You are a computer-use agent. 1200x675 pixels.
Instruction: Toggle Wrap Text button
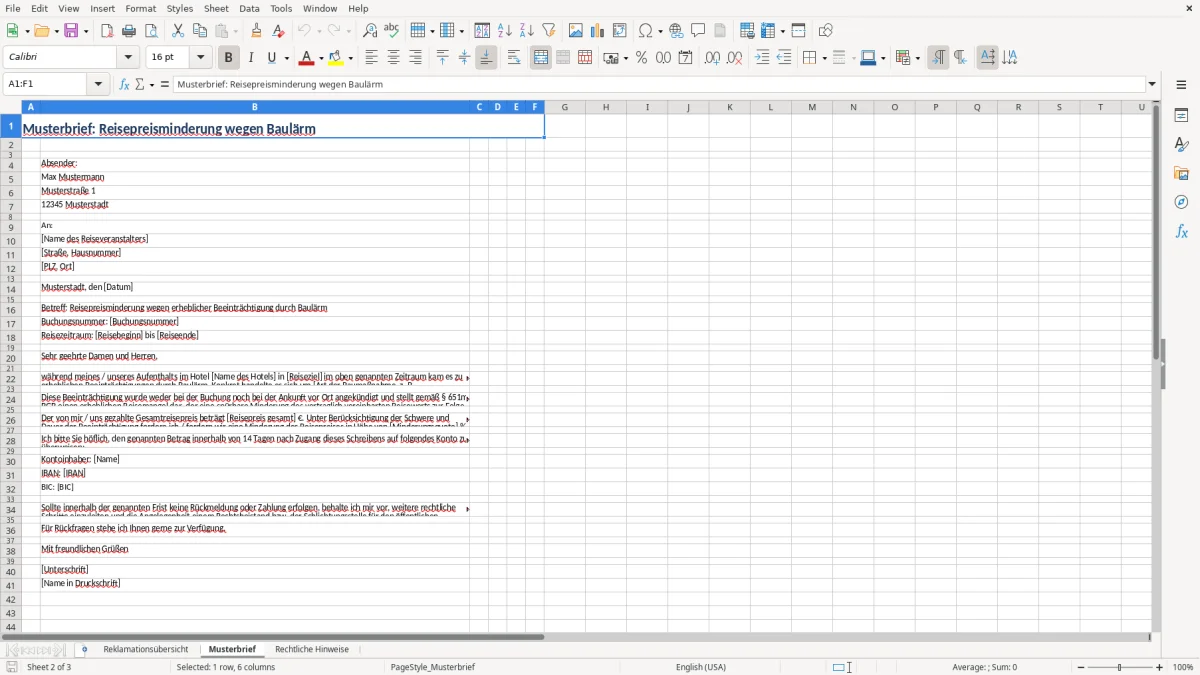(514, 58)
